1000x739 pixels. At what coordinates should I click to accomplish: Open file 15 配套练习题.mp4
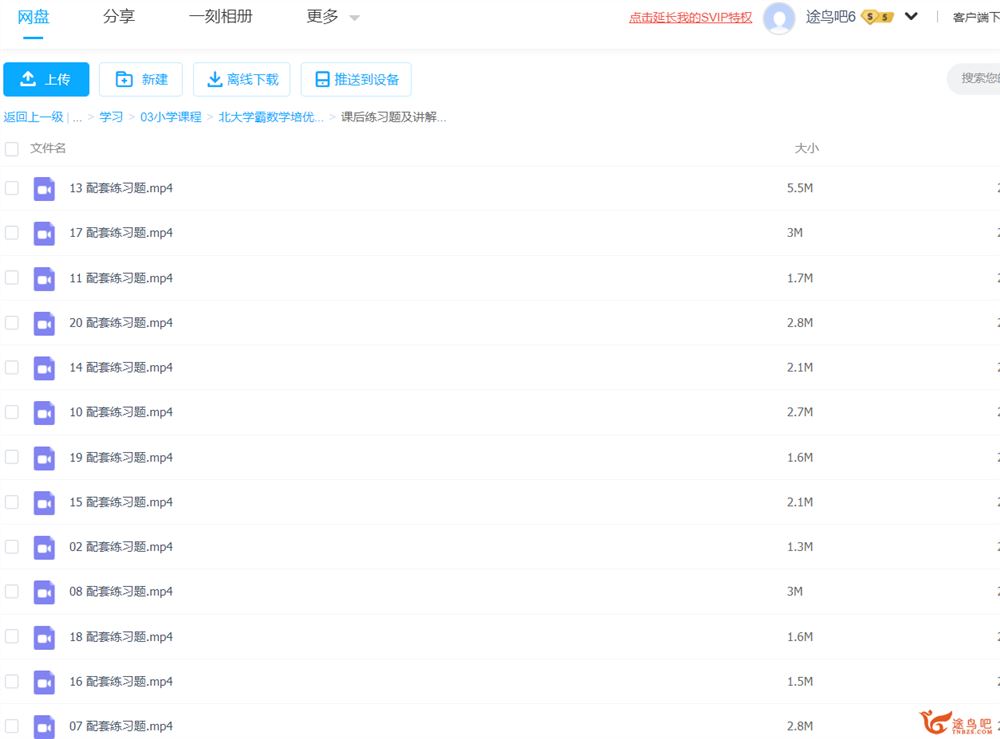(121, 502)
